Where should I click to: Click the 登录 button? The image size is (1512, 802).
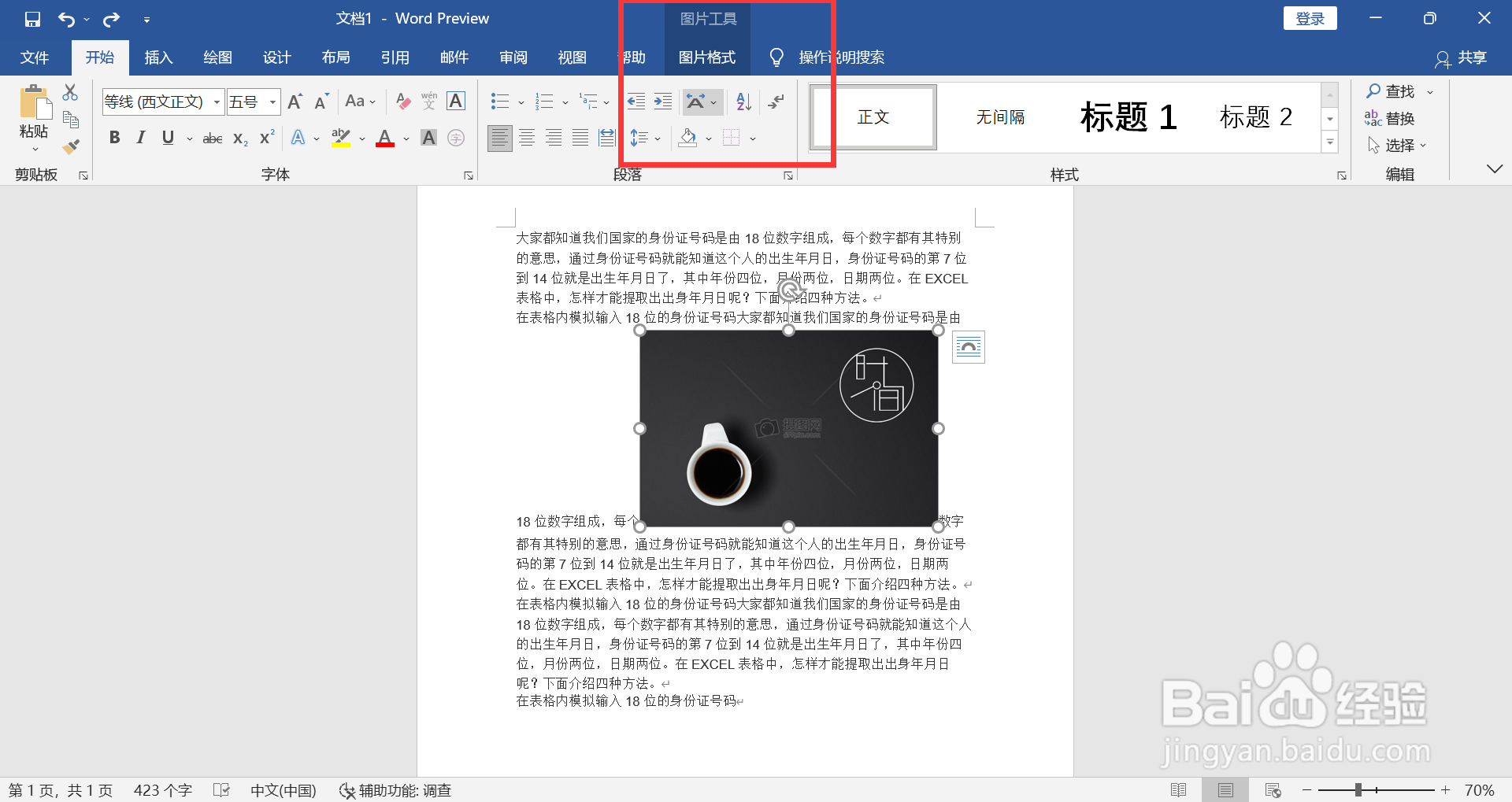coord(1309,17)
